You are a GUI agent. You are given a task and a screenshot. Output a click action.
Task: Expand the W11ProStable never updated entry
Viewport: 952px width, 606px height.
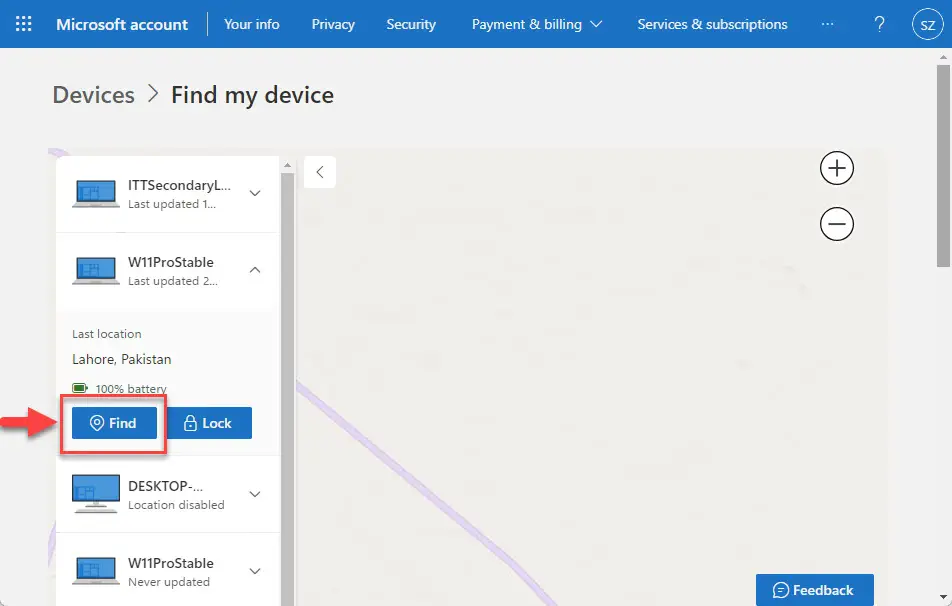[255, 571]
